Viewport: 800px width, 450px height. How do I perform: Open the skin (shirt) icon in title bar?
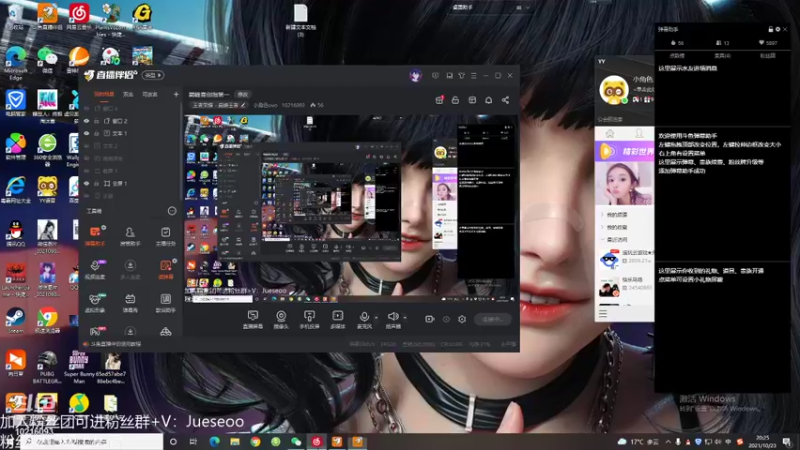coord(461,76)
